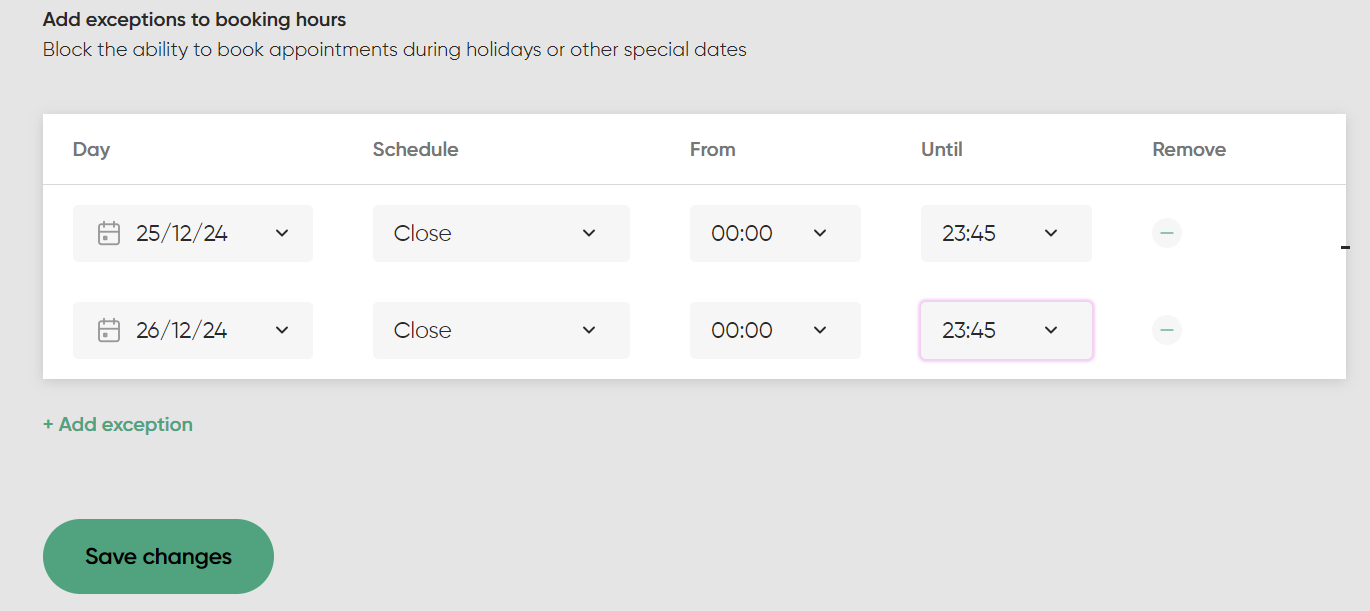Click the Day column header
Screen dimensions: 1370x611
pyautogui.click(x=91, y=150)
